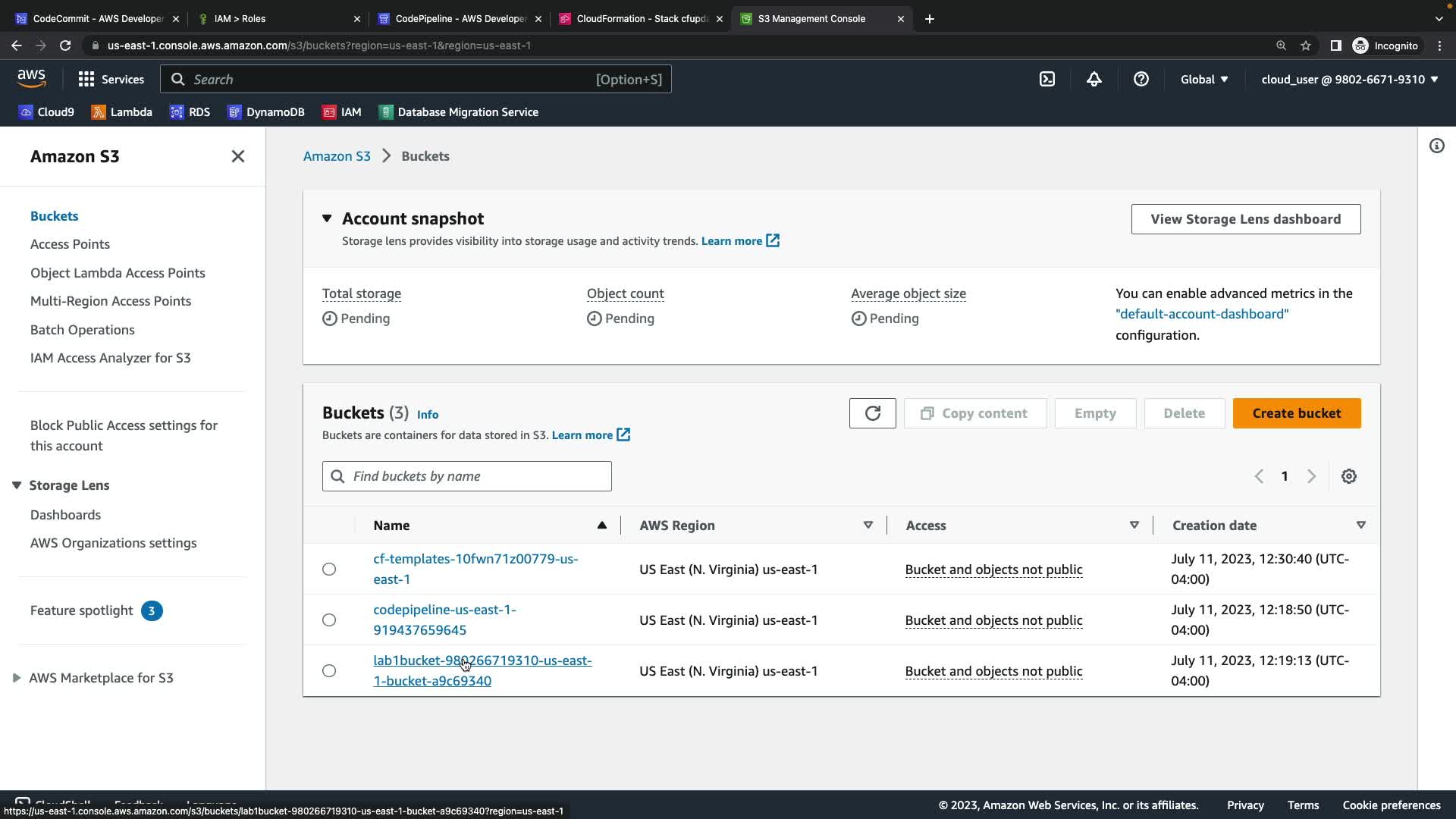1456x819 pixels.
Task: Open the help question mark icon
Action: pyautogui.click(x=1141, y=79)
